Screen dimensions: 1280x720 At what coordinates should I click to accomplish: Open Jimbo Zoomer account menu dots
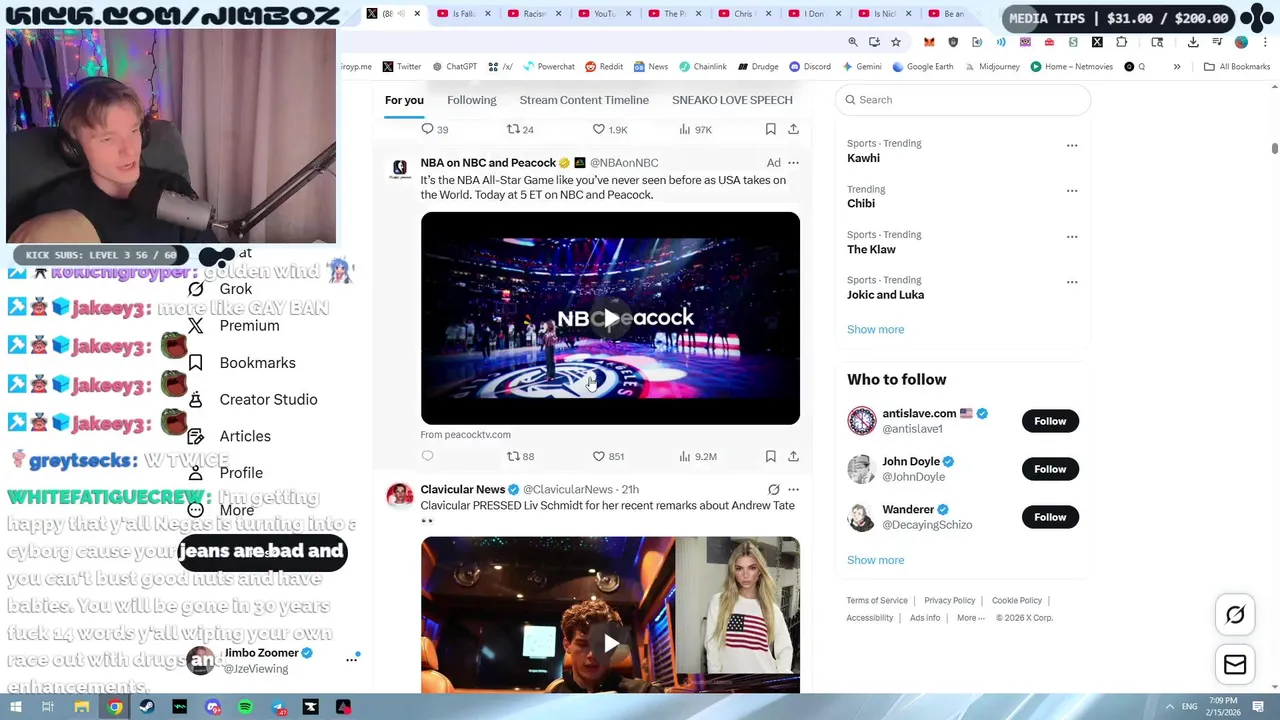click(352, 658)
